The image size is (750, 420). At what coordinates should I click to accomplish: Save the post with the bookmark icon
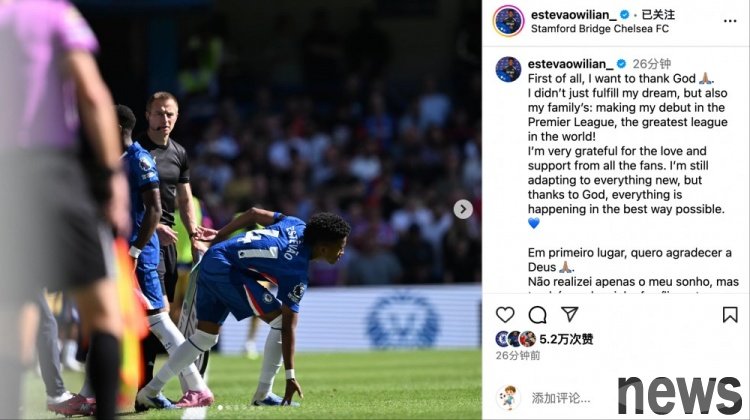pos(729,315)
